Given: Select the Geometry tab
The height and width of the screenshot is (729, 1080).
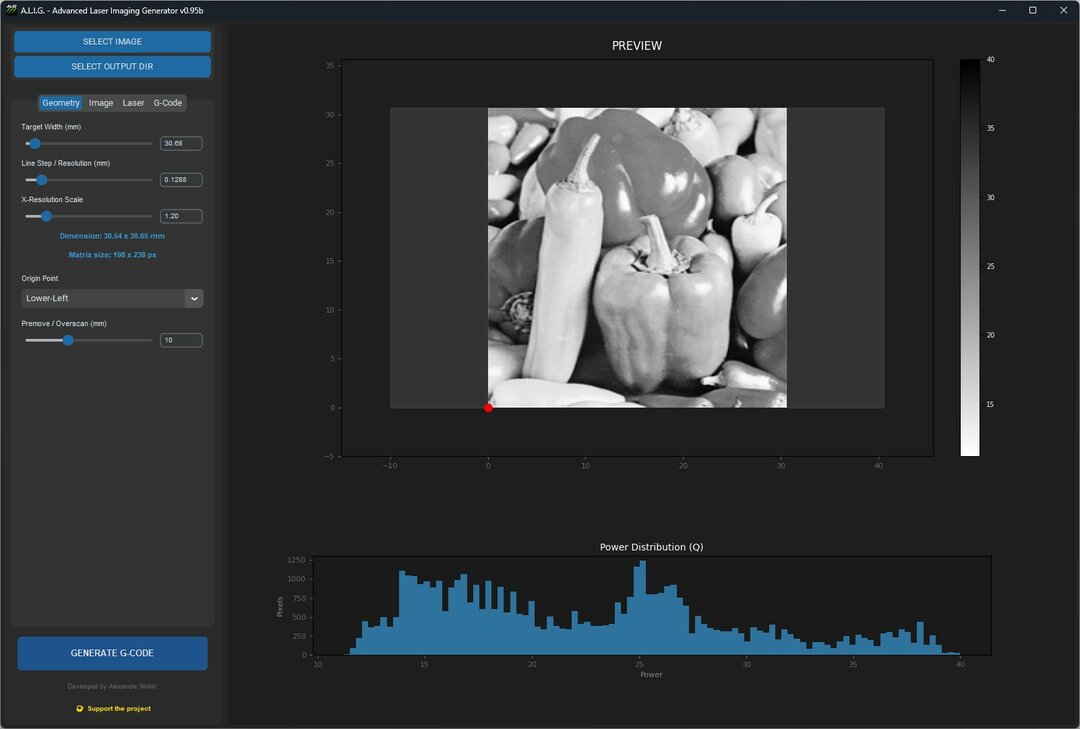Looking at the screenshot, I should click(61, 102).
